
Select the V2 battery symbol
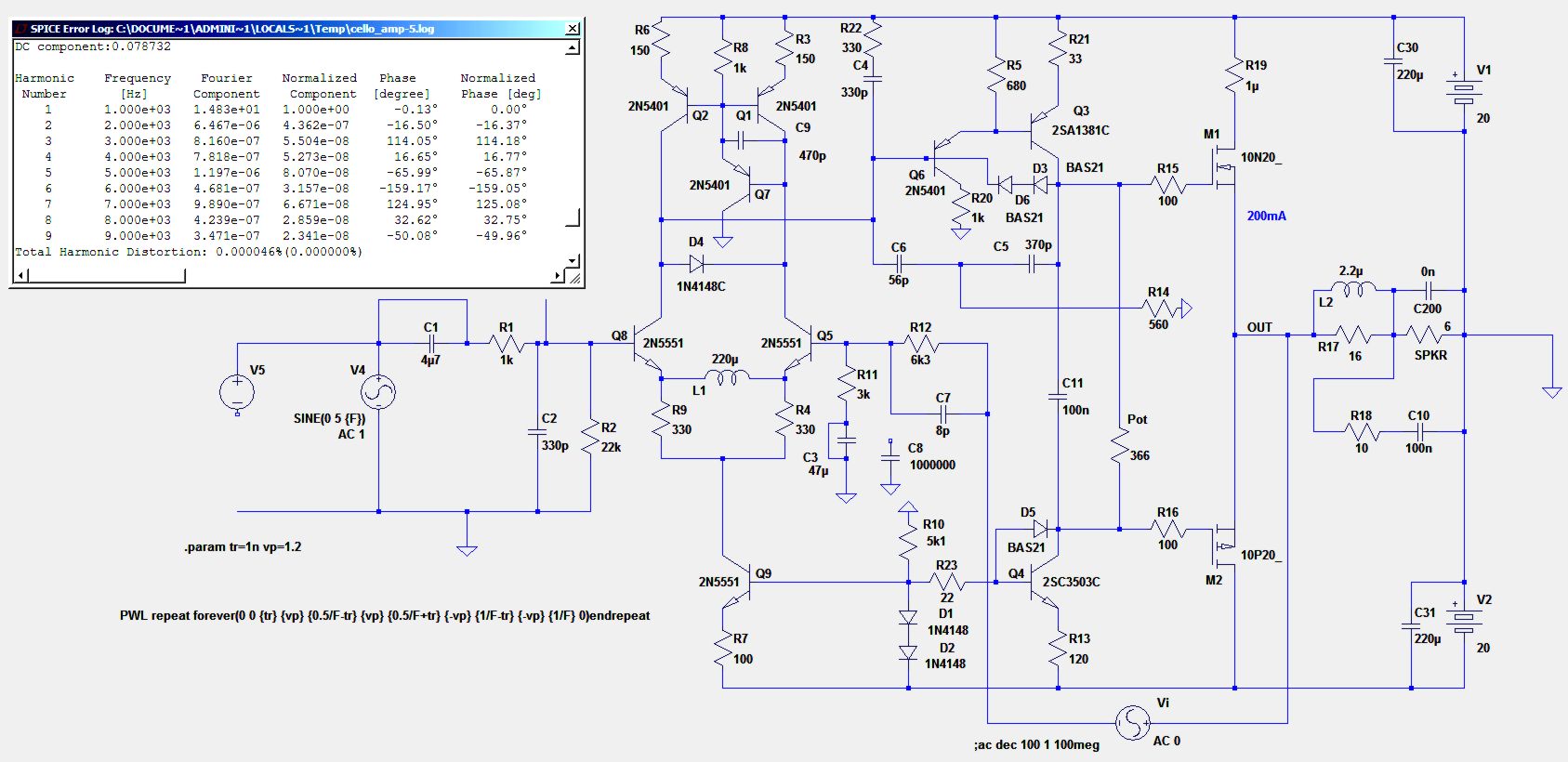click(x=1464, y=618)
